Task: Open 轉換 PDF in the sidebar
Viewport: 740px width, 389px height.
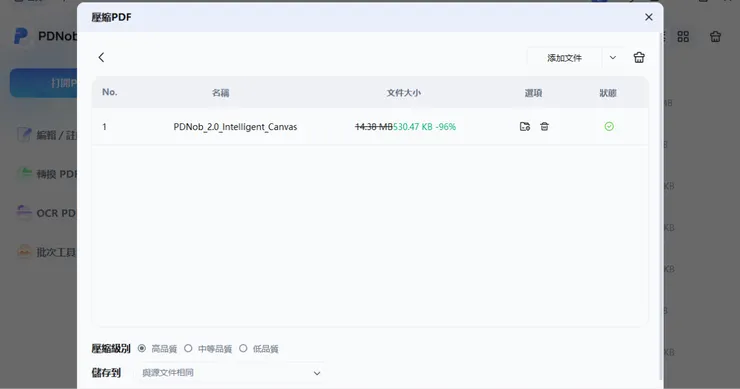Action: [x=47, y=174]
